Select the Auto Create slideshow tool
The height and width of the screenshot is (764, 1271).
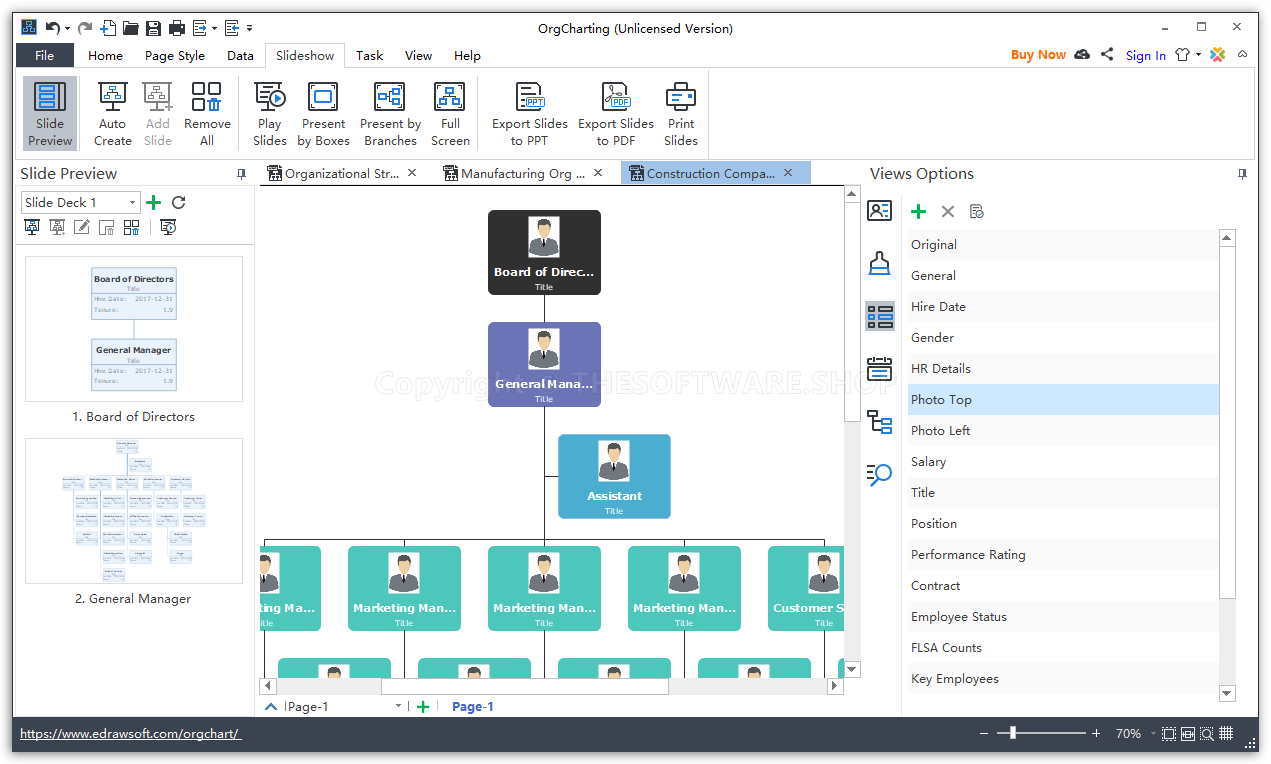(112, 113)
